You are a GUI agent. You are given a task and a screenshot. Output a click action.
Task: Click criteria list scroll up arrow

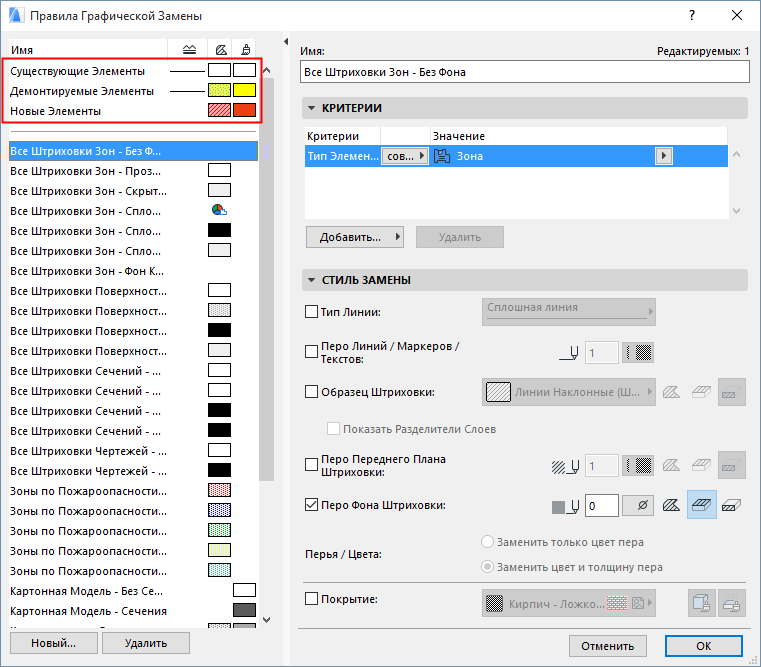point(736,154)
